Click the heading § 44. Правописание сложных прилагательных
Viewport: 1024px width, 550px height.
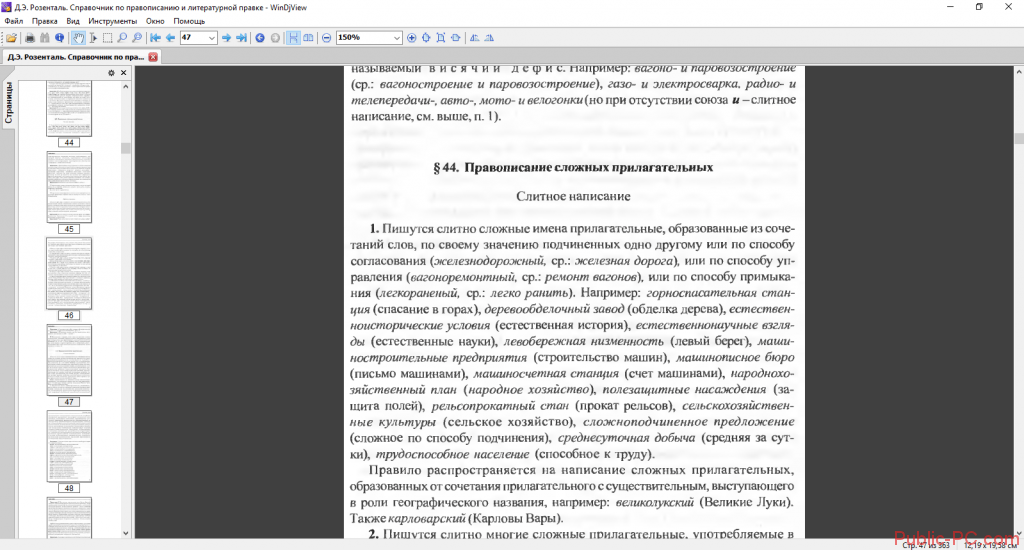[x=573, y=168]
